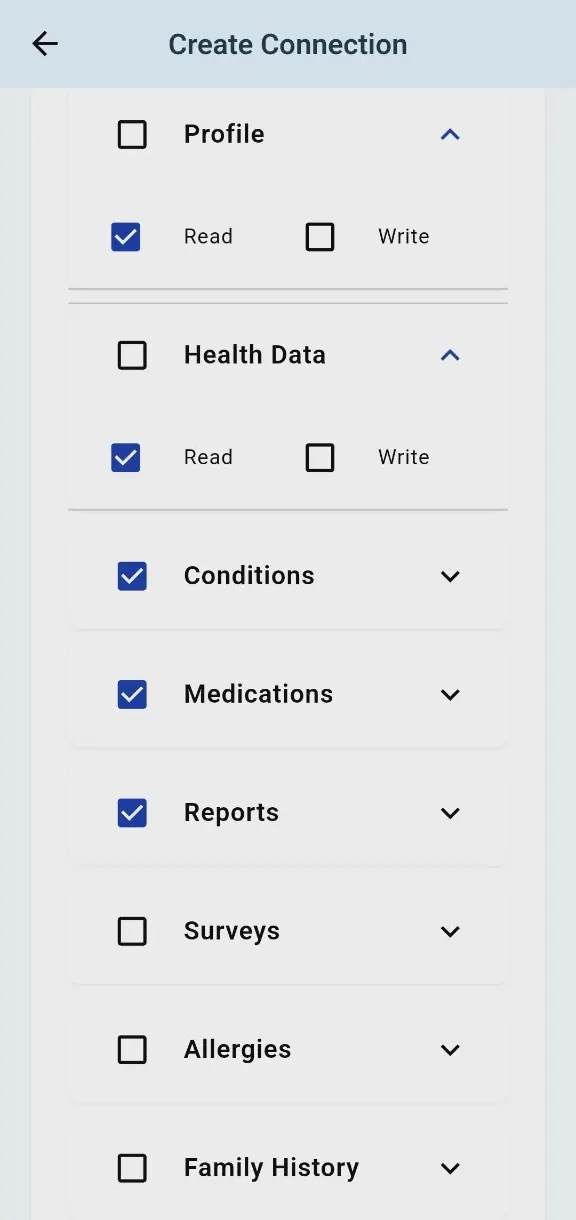Expand the Allergies section
The image size is (576, 1220).
click(450, 1050)
